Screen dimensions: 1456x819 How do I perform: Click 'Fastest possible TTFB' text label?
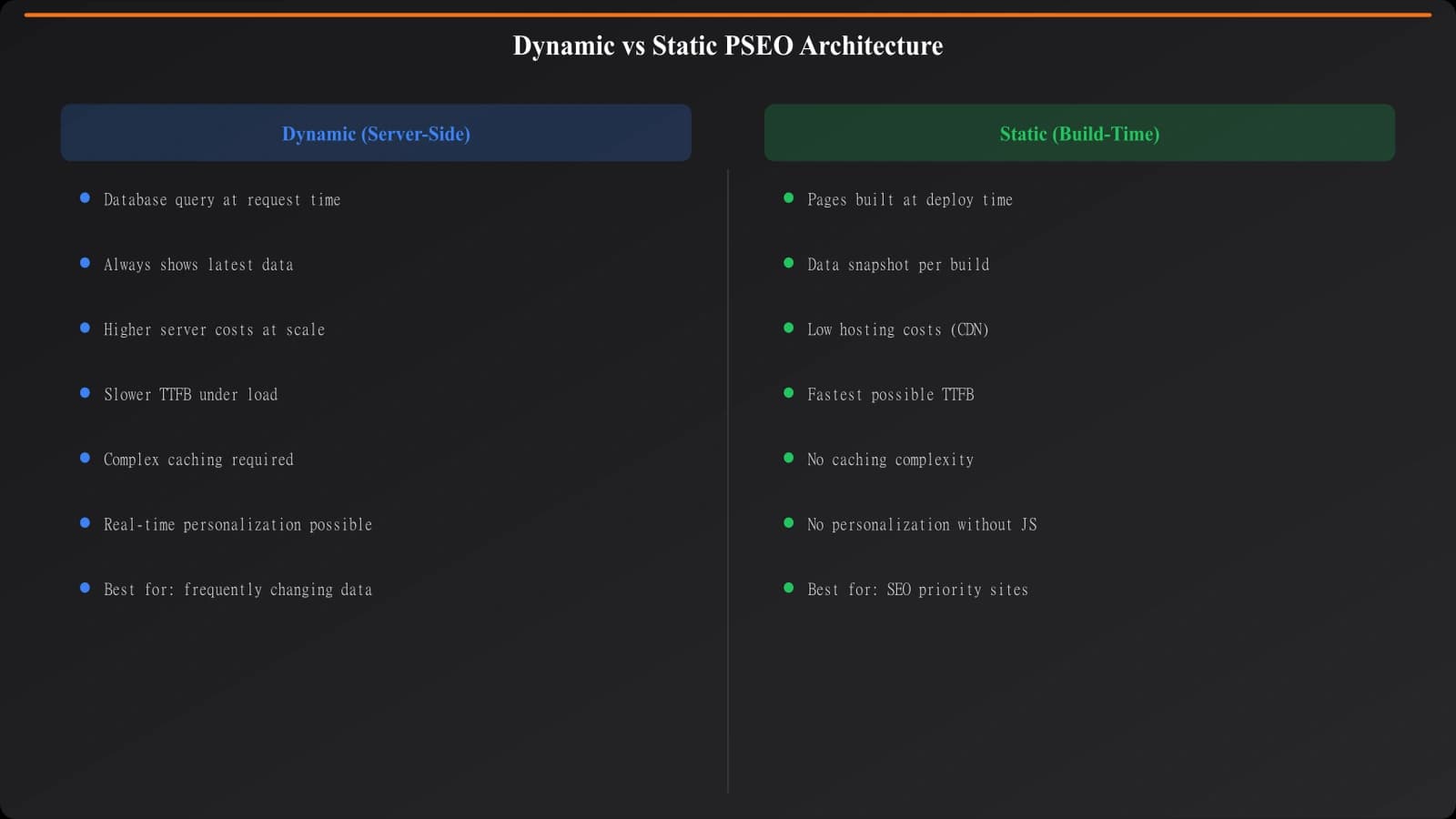891,395
